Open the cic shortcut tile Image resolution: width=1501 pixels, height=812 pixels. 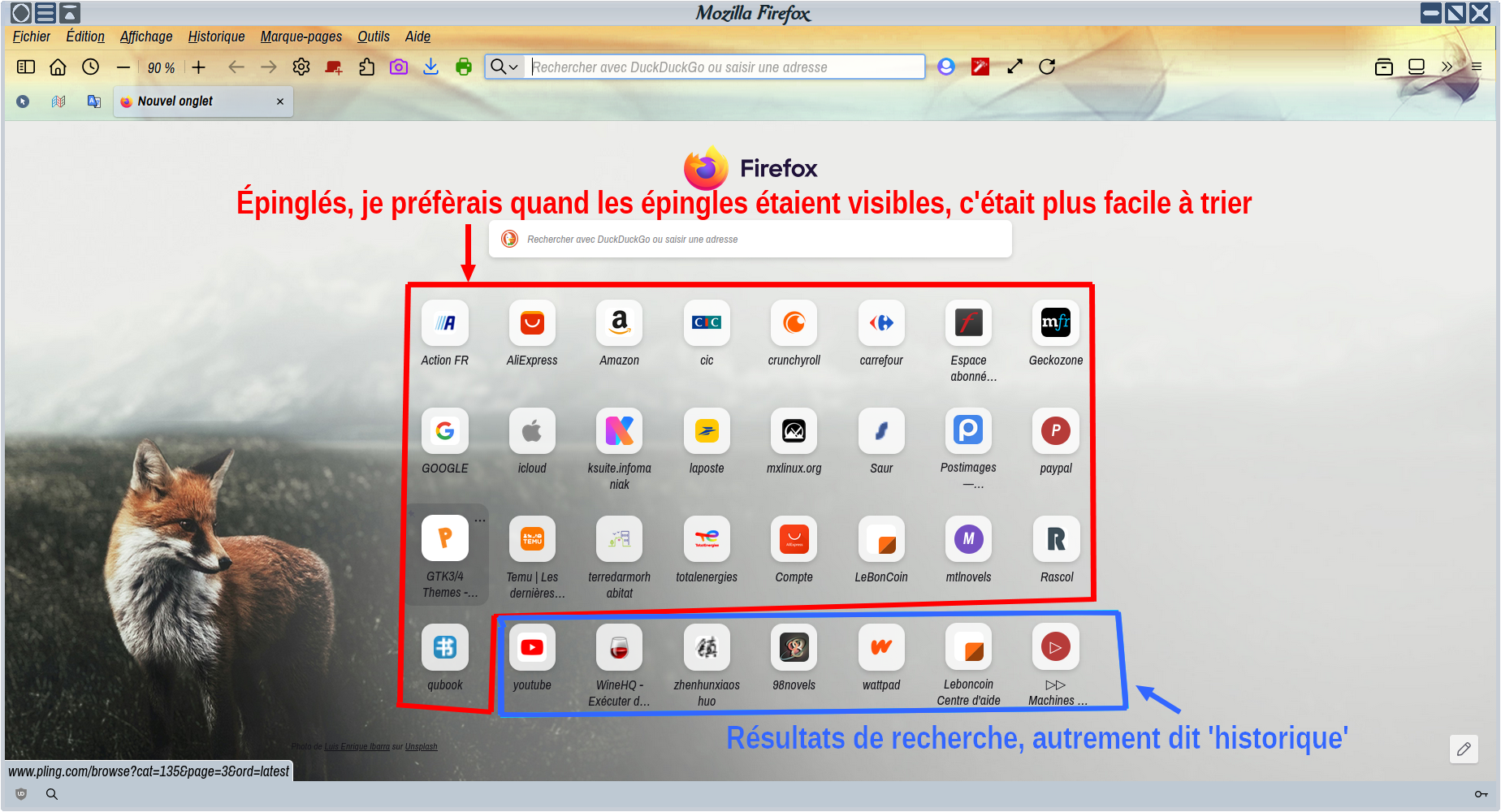707,323
